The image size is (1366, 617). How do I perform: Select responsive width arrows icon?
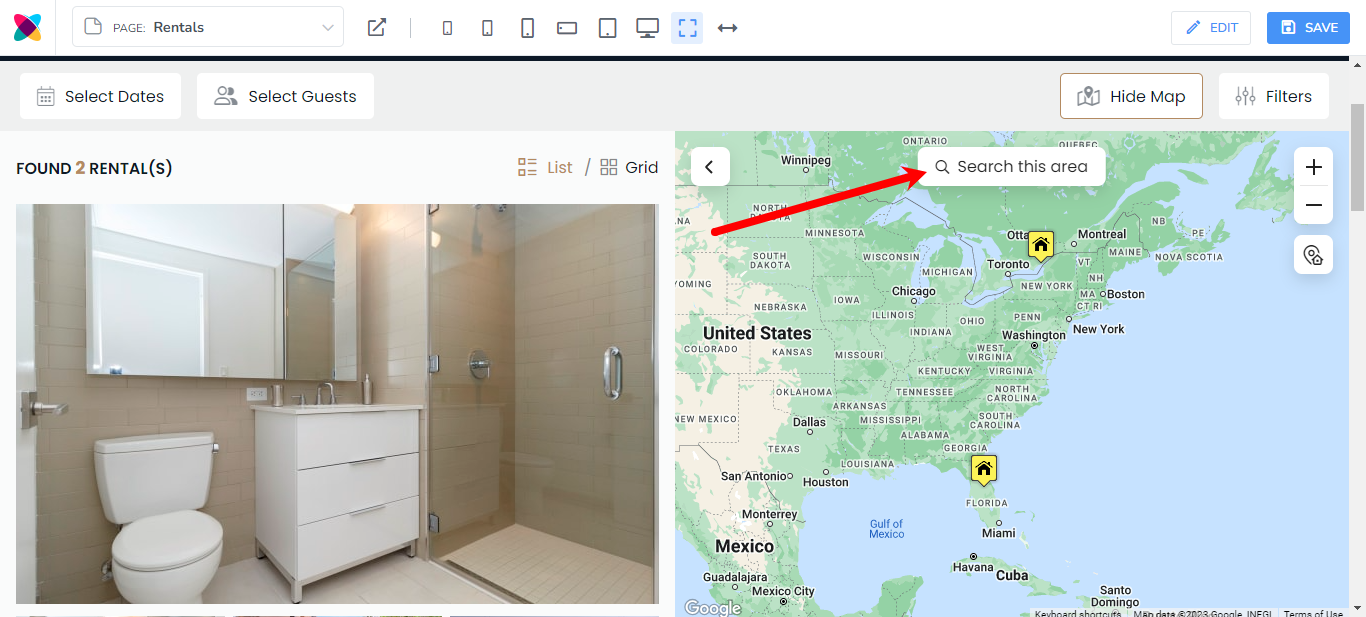(728, 28)
